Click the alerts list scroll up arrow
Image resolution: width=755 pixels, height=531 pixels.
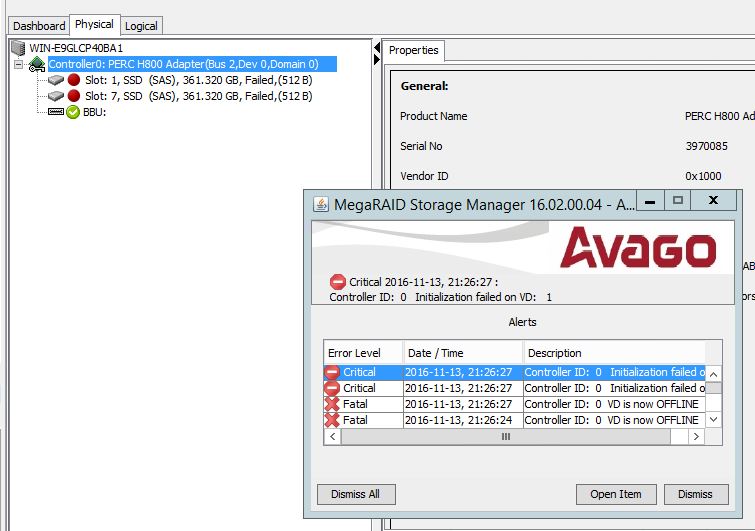[x=714, y=374]
